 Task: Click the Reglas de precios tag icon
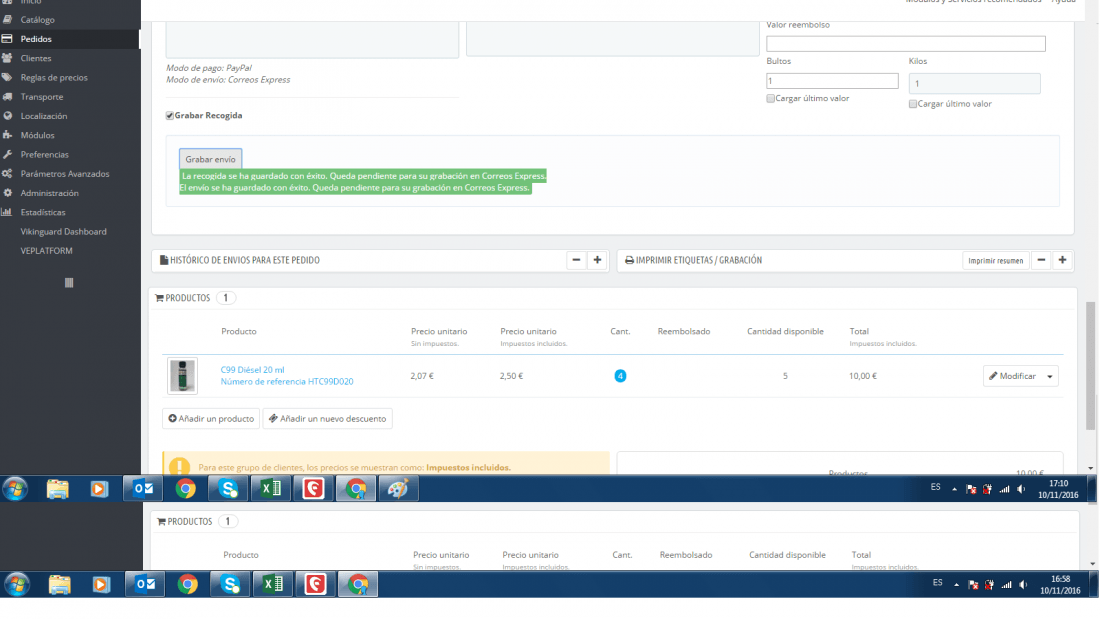coord(7,77)
